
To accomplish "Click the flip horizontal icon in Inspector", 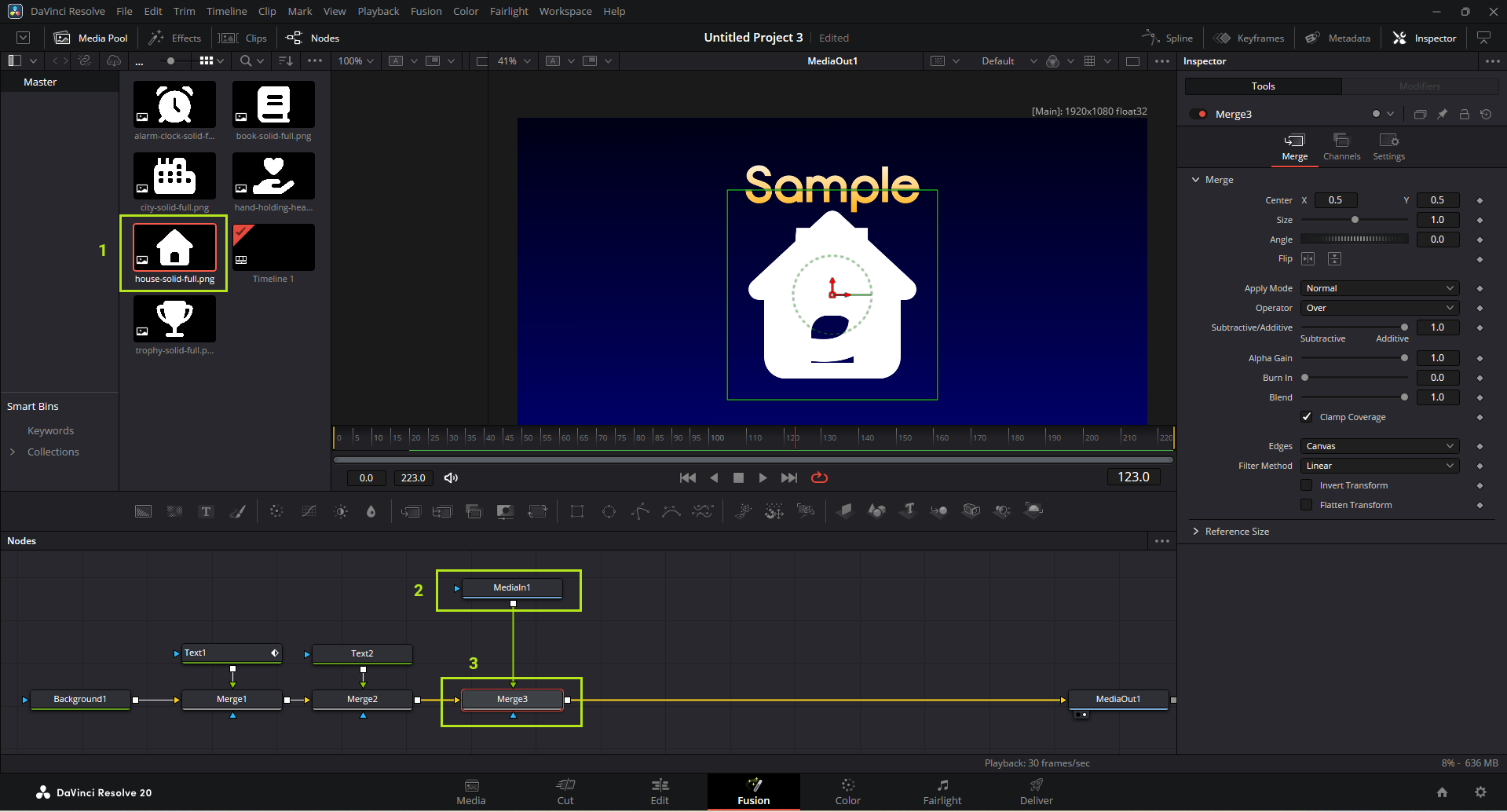I will click(1308, 259).
